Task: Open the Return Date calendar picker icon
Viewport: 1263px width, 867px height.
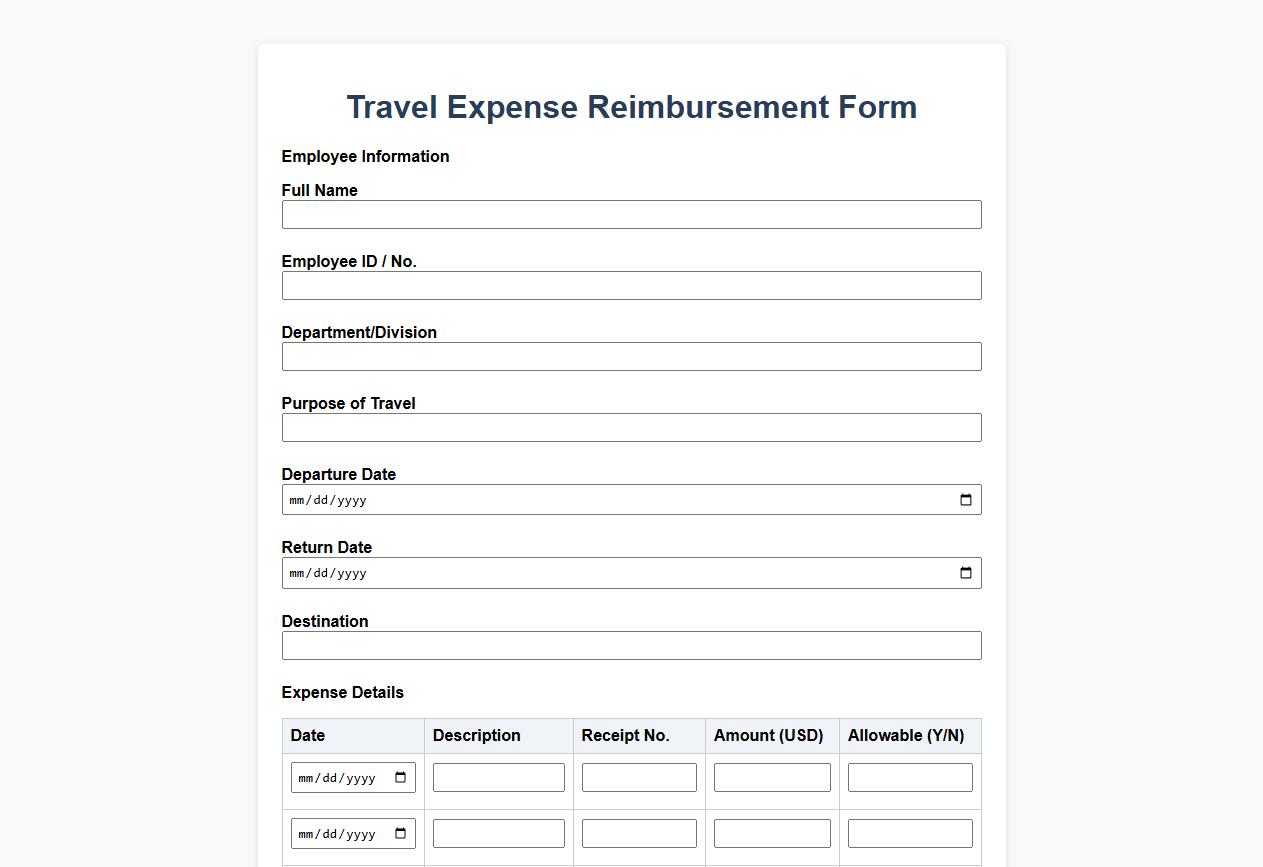Action: click(x=965, y=572)
